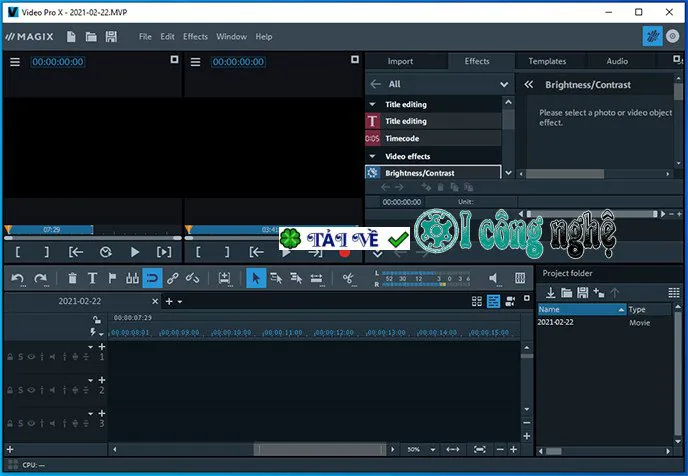Viewport: 688px width, 476px height.
Task: Click the horizontal scrollbar thumb in the timeline
Action: click(319, 450)
